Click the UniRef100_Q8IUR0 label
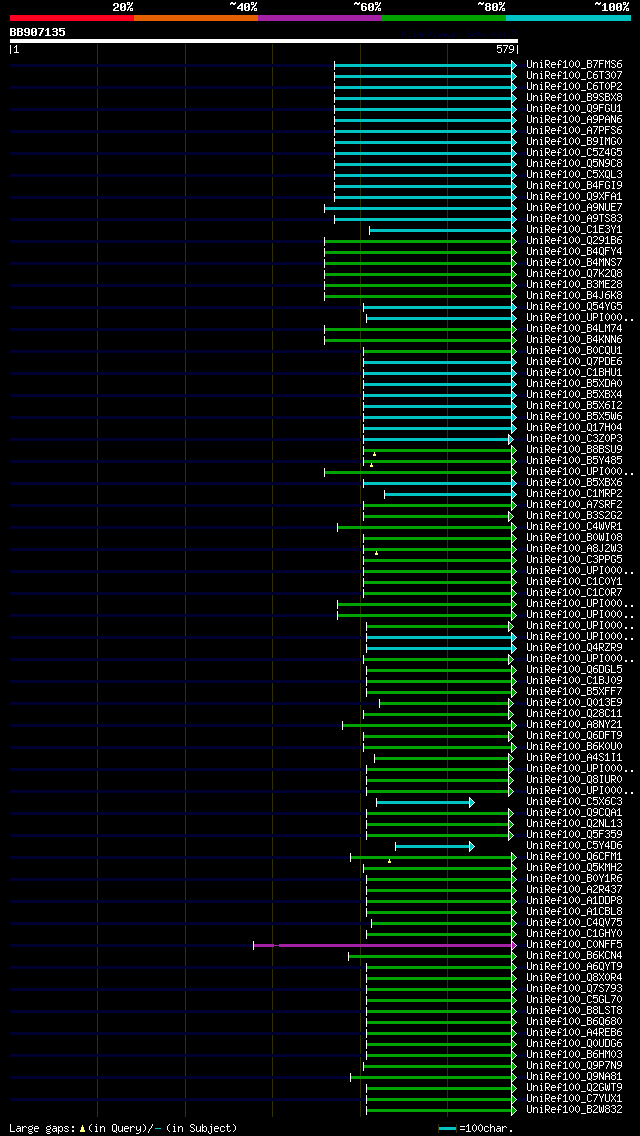This screenshot has height=1136, width=640. [574, 780]
